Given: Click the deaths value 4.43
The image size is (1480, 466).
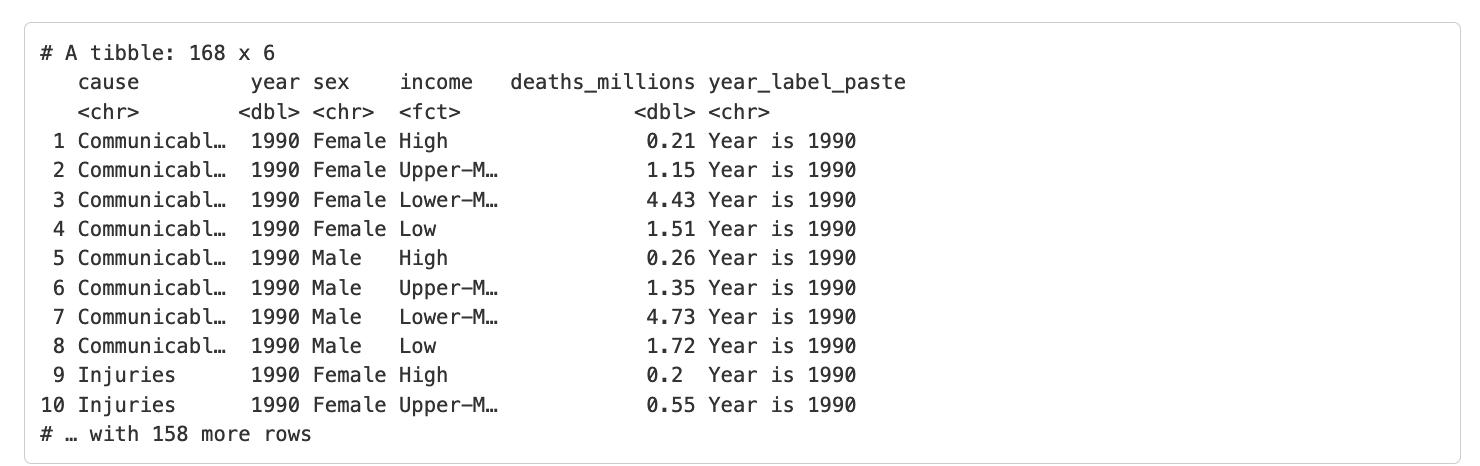Looking at the screenshot, I should point(670,199).
